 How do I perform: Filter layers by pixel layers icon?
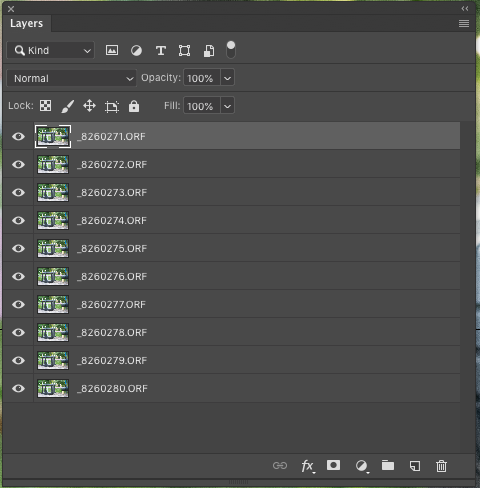click(x=112, y=50)
